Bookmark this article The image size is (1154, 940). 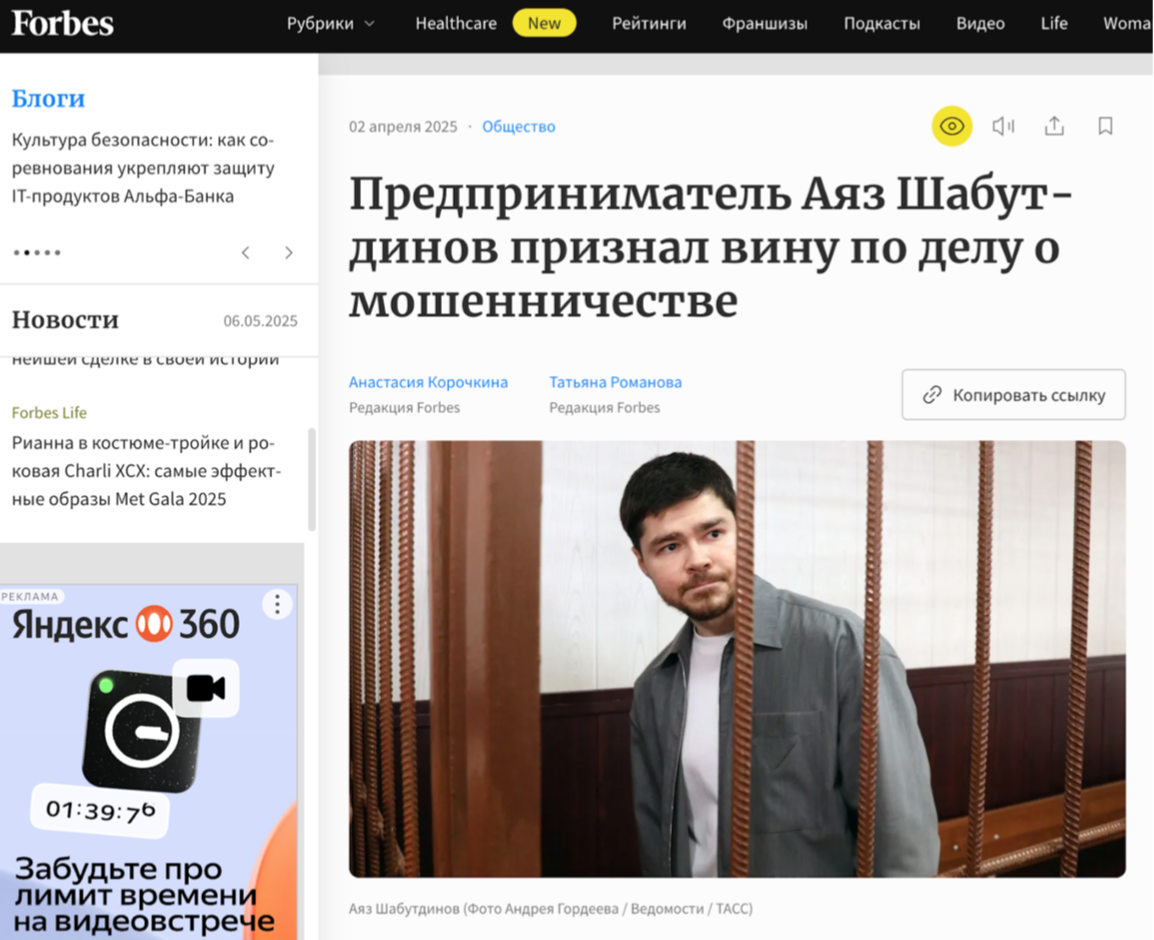pos(1105,127)
